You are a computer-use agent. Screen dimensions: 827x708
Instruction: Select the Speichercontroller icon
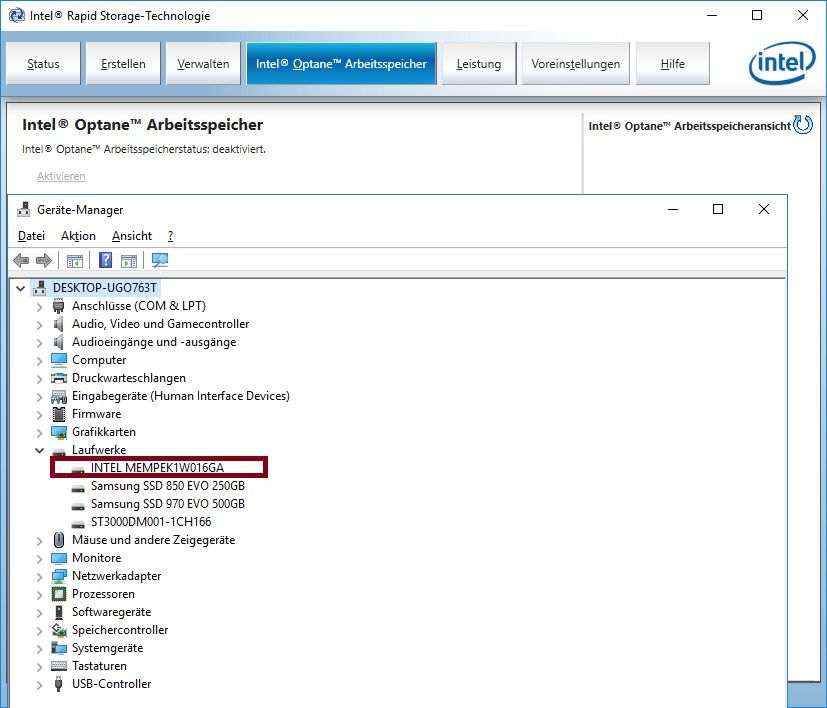59,630
